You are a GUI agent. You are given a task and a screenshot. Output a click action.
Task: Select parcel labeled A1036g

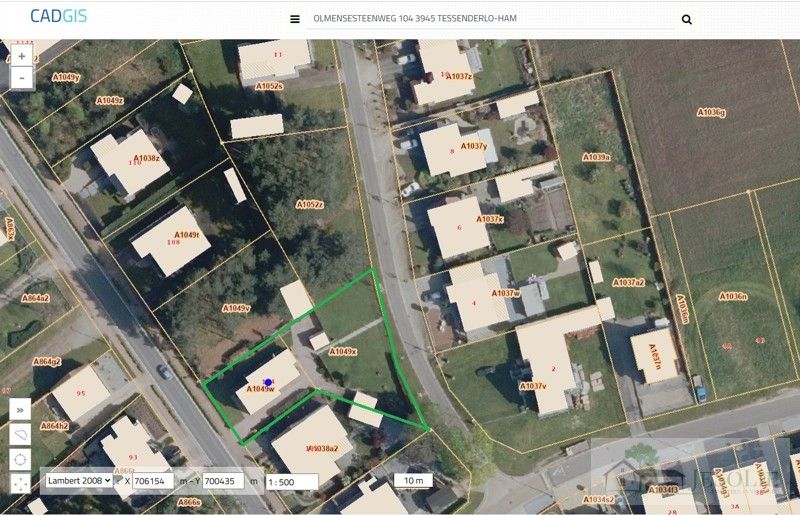[711, 112]
